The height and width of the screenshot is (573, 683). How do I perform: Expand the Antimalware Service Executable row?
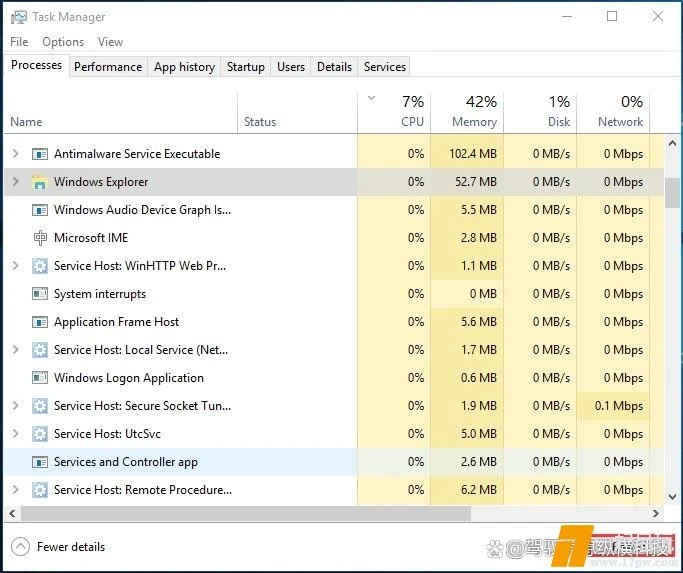15,154
